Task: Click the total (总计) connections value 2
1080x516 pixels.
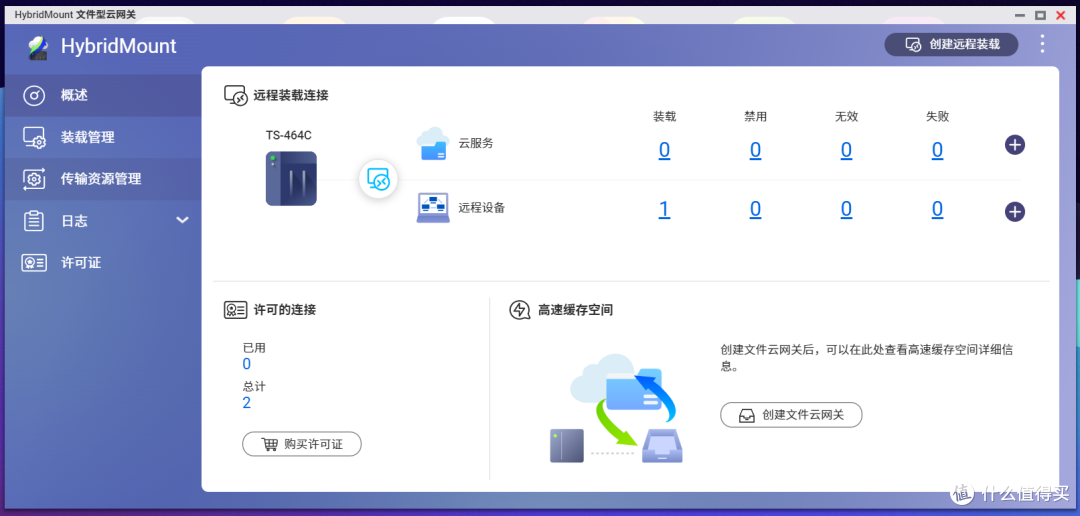Action: point(247,403)
